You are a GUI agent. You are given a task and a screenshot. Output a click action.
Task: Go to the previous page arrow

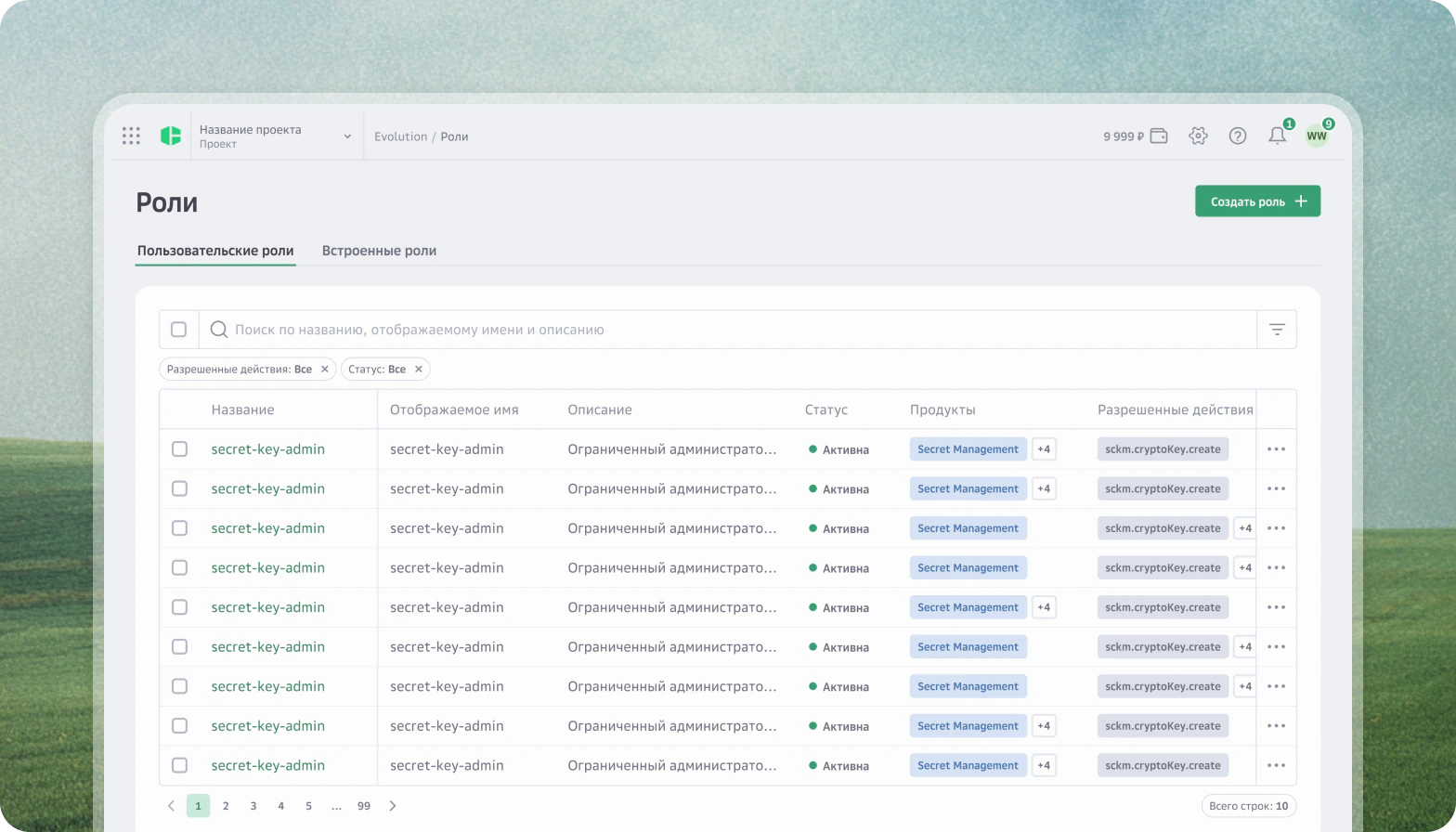[171, 806]
